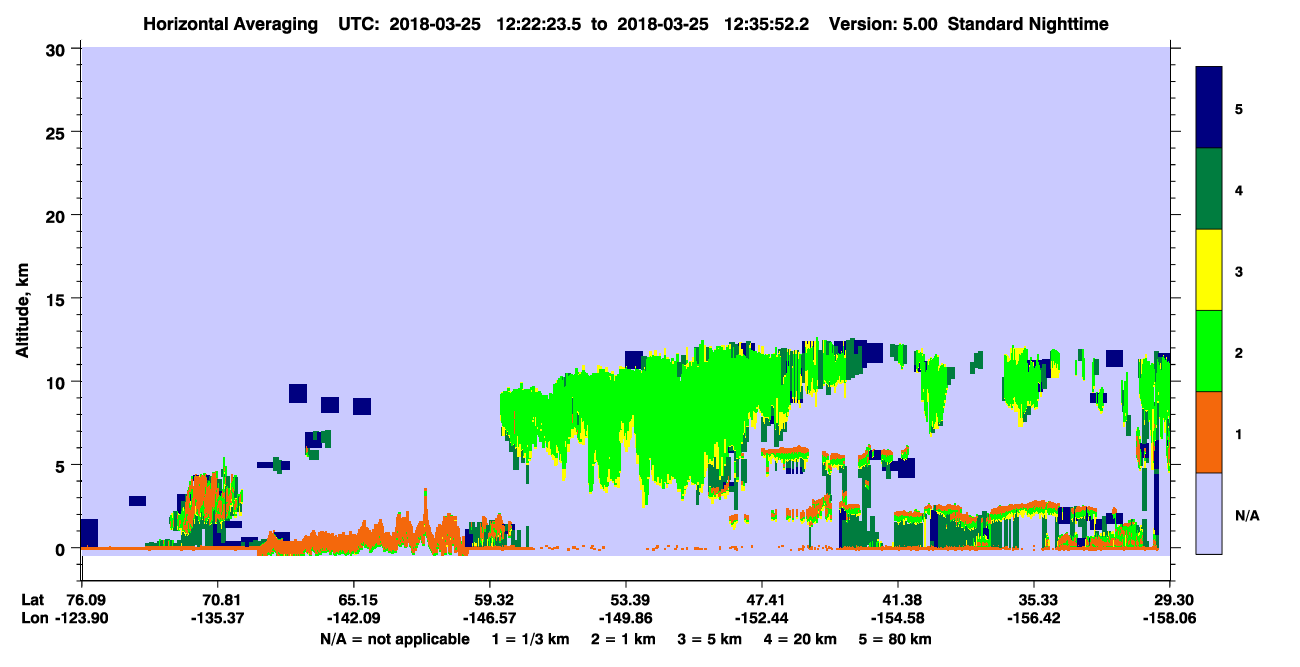
Task: Click the end time '12:35:52.2'
Action: point(764,23)
